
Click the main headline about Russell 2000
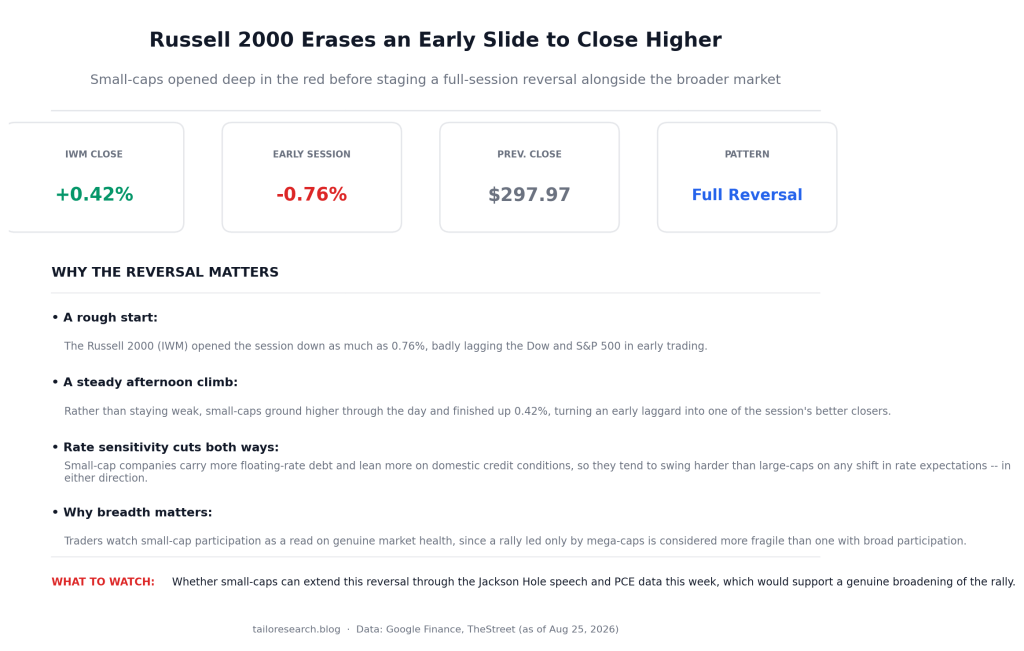pyautogui.click(x=436, y=40)
